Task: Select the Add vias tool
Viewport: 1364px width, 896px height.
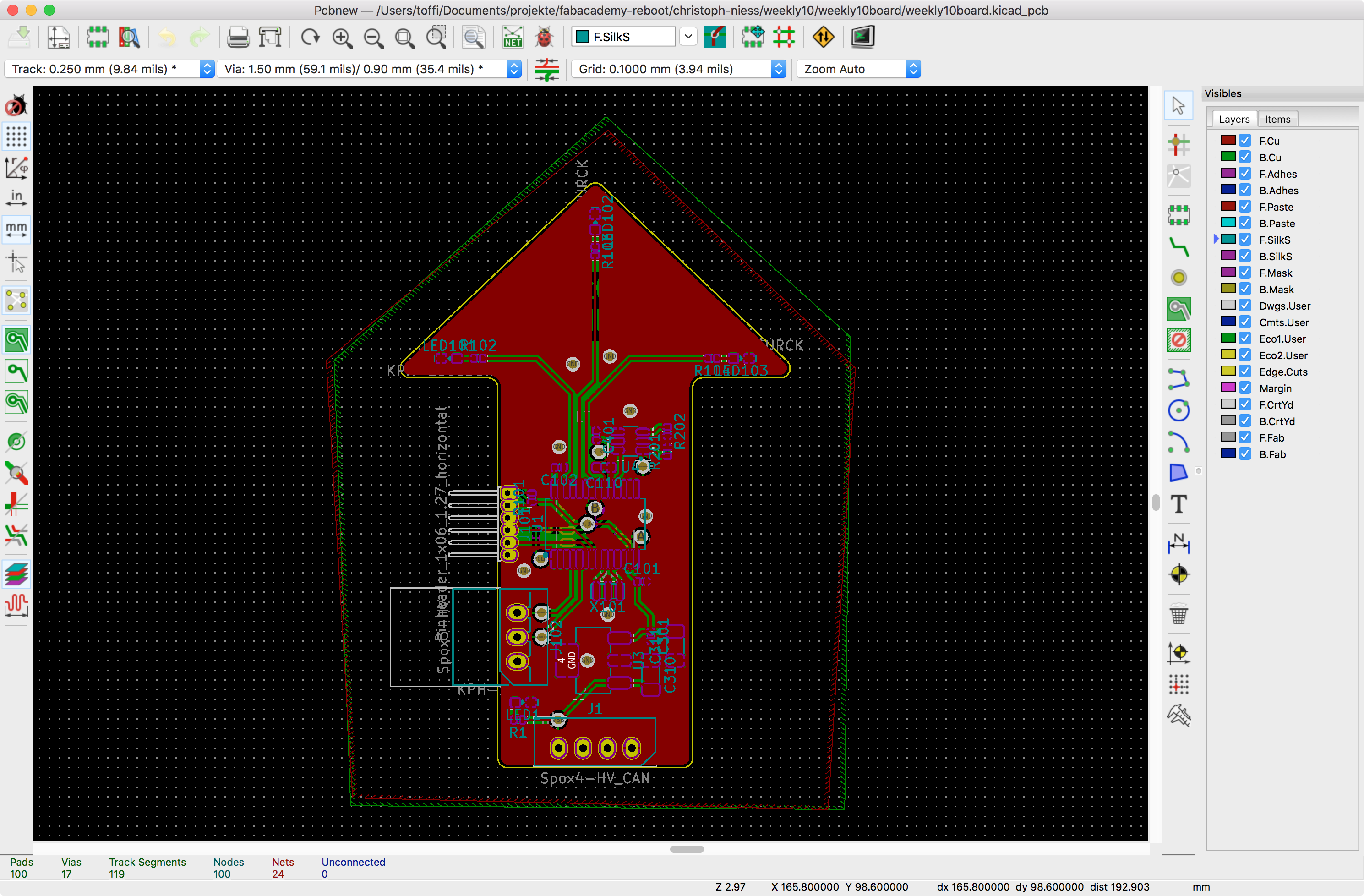Action: [1178, 278]
